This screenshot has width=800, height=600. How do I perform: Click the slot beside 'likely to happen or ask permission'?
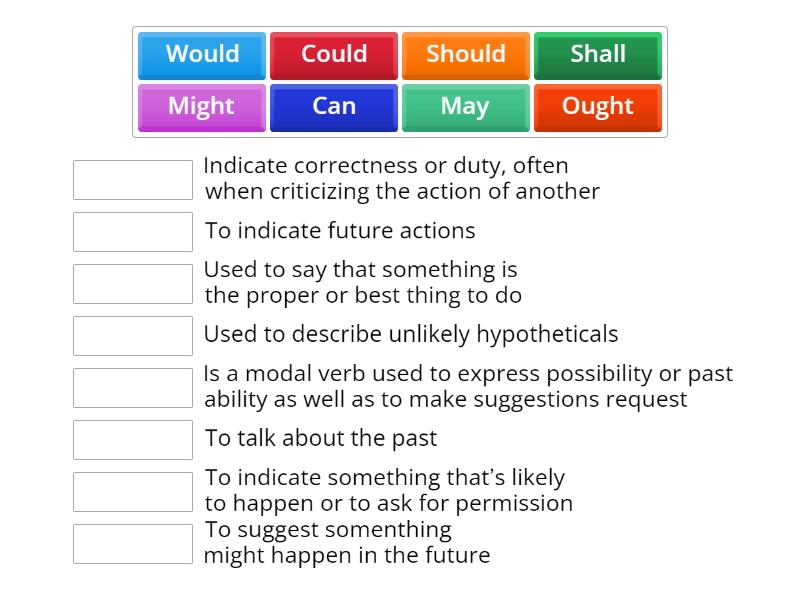132,490
